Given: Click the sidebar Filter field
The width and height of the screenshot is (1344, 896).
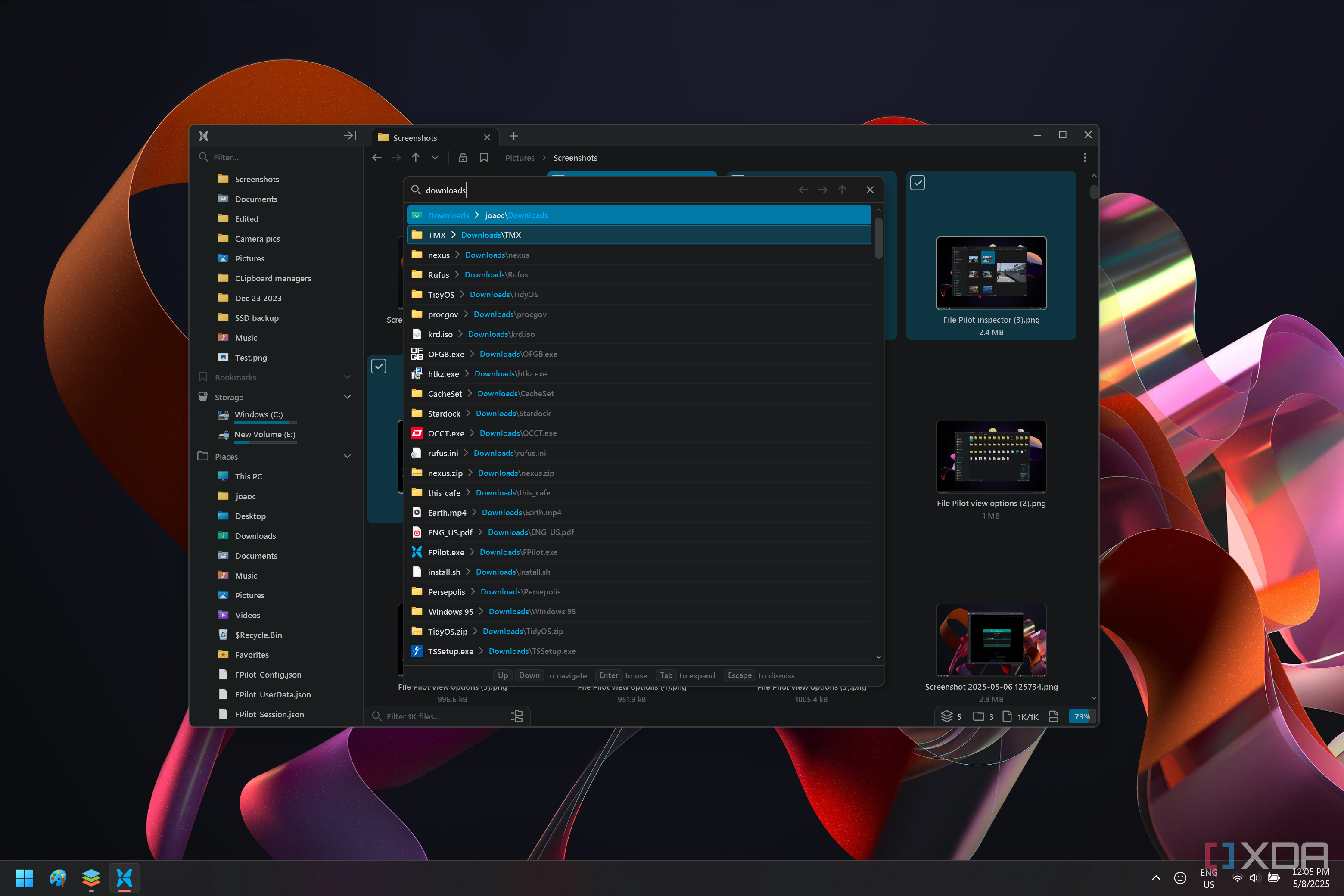Looking at the screenshot, I should pos(277,157).
